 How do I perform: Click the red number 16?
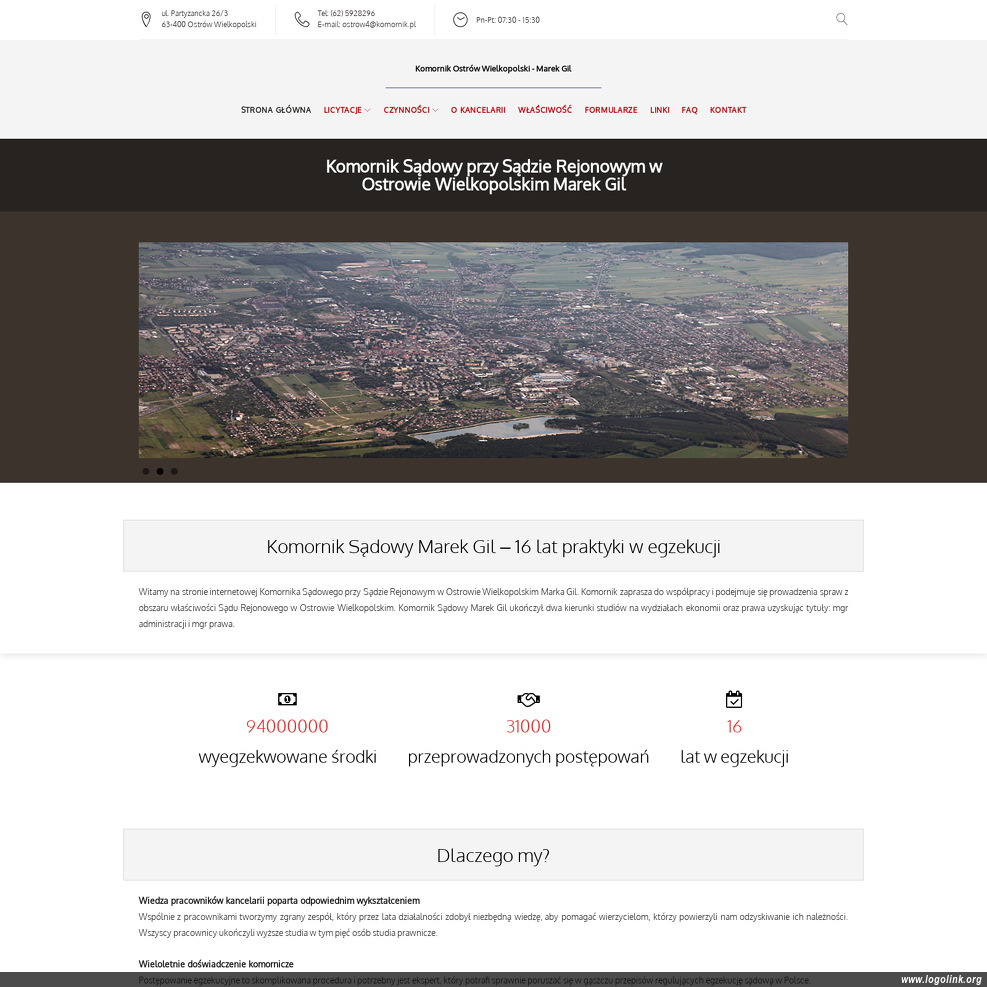[734, 726]
